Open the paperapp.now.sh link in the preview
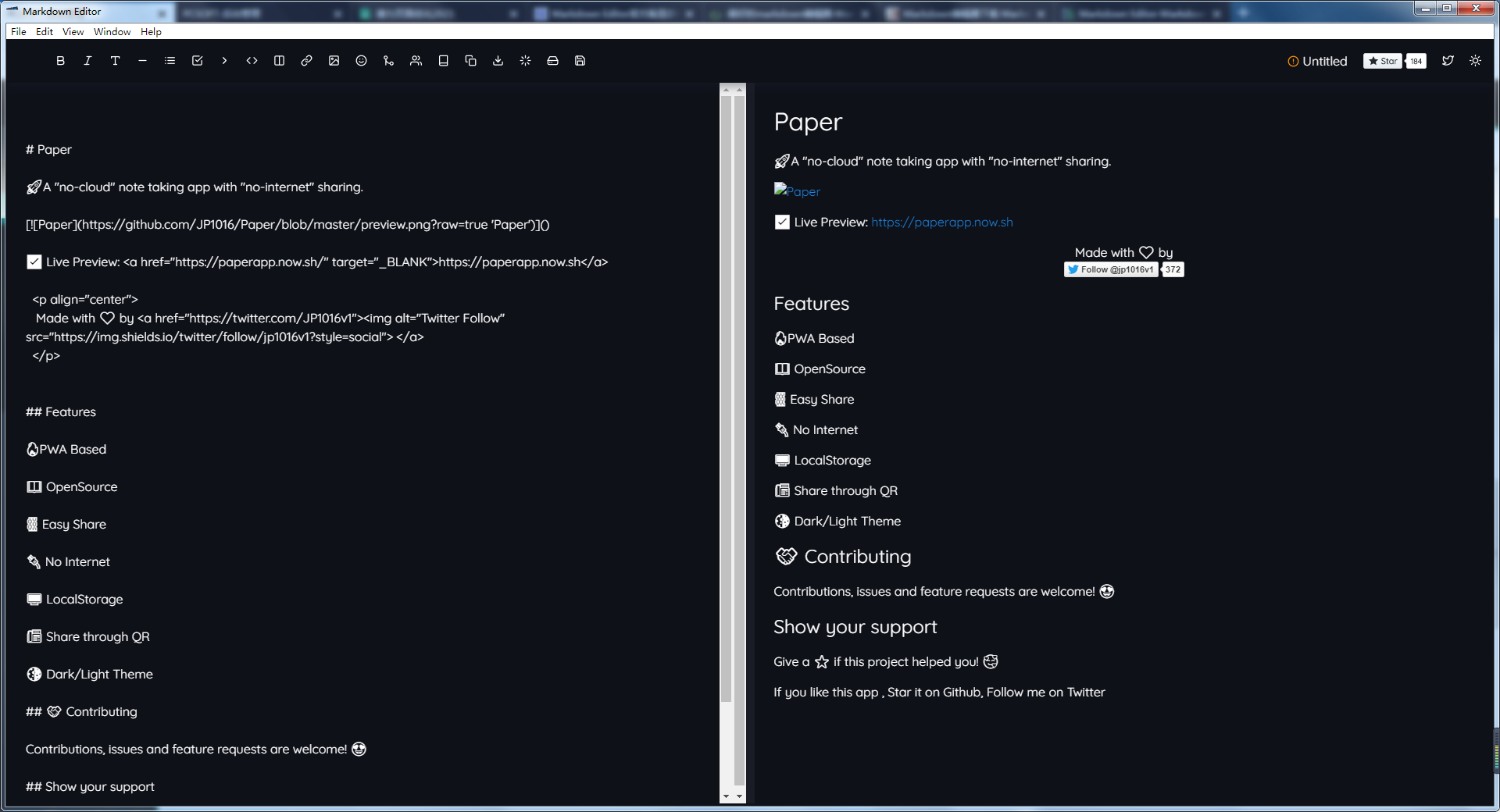 point(941,223)
